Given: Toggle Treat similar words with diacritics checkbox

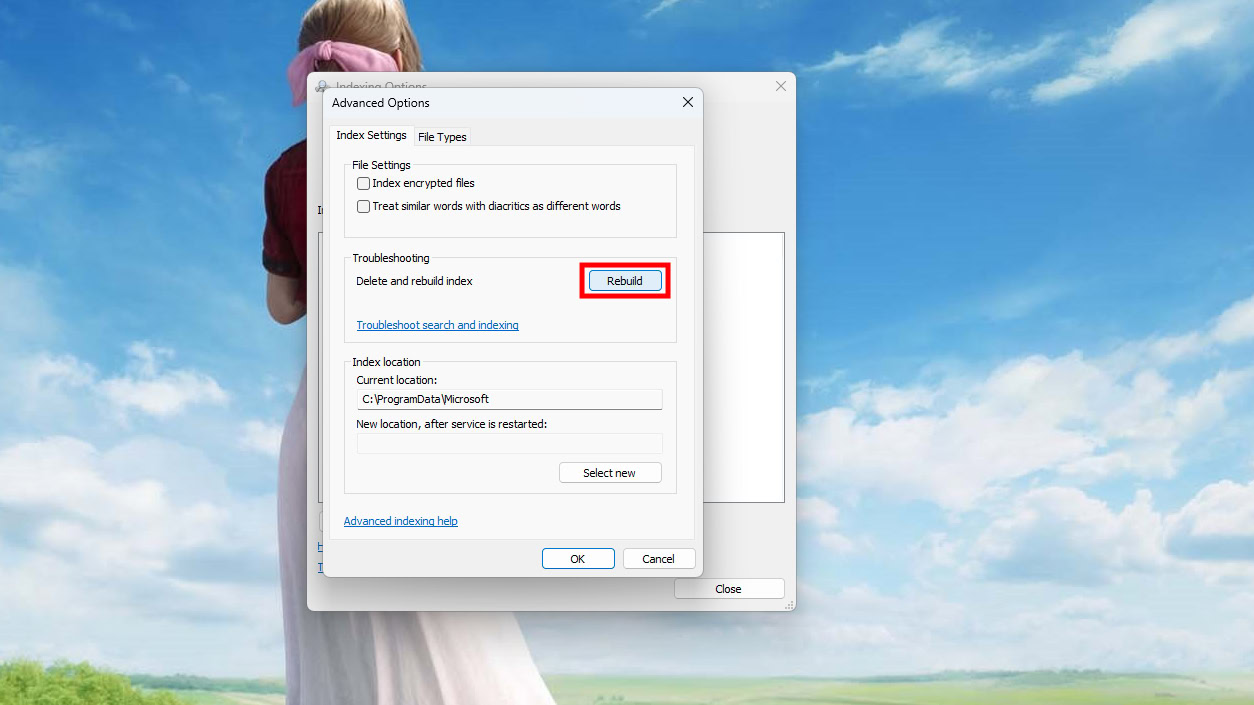Looking at the screenshot, I should [x=364, y=207].
